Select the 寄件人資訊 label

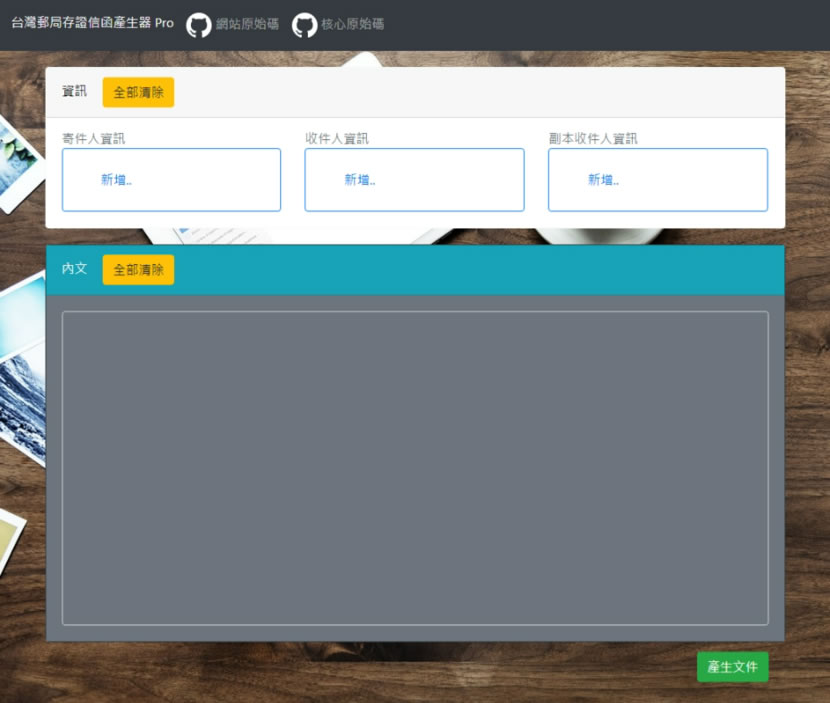(x=93, y=139)
